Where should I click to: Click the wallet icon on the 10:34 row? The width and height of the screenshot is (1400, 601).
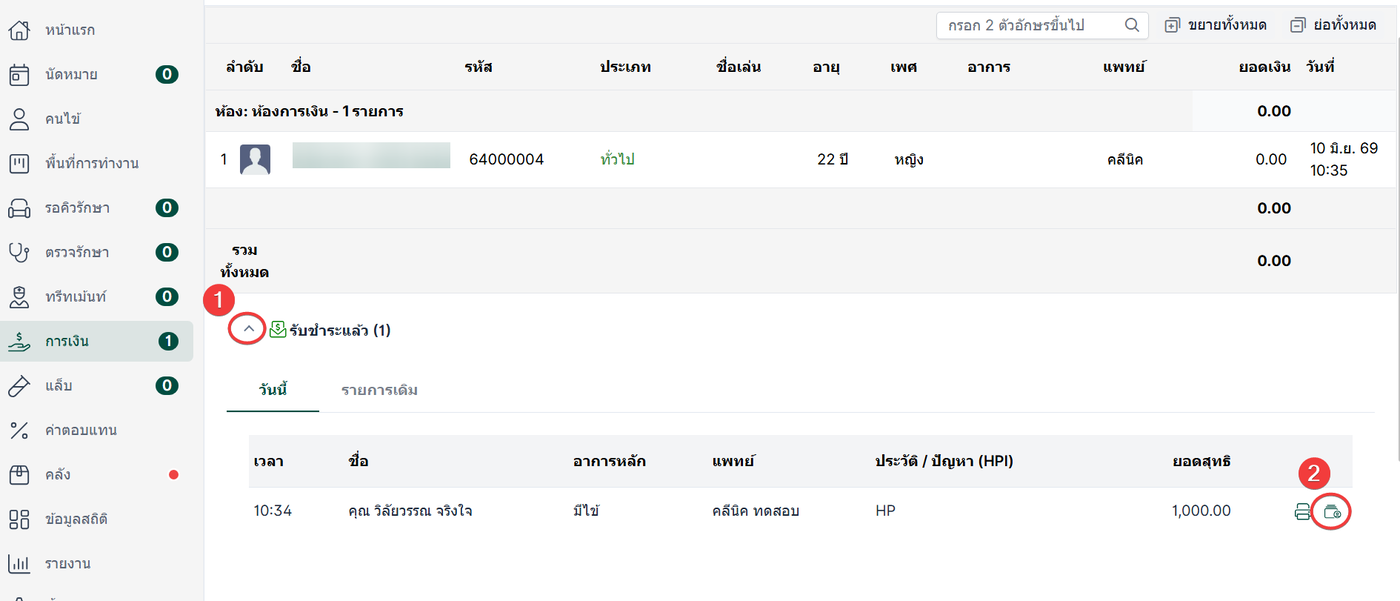(x=1331, y=512)
